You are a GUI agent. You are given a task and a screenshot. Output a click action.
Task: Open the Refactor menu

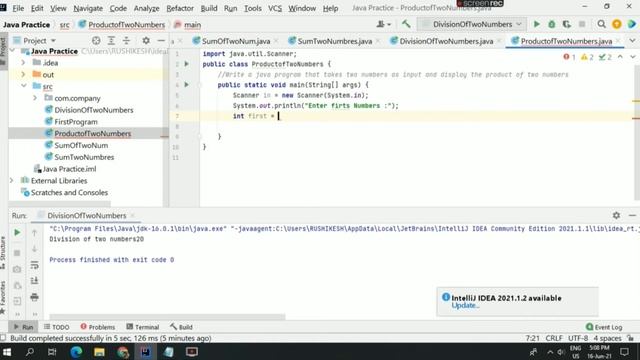pos(180,8)
